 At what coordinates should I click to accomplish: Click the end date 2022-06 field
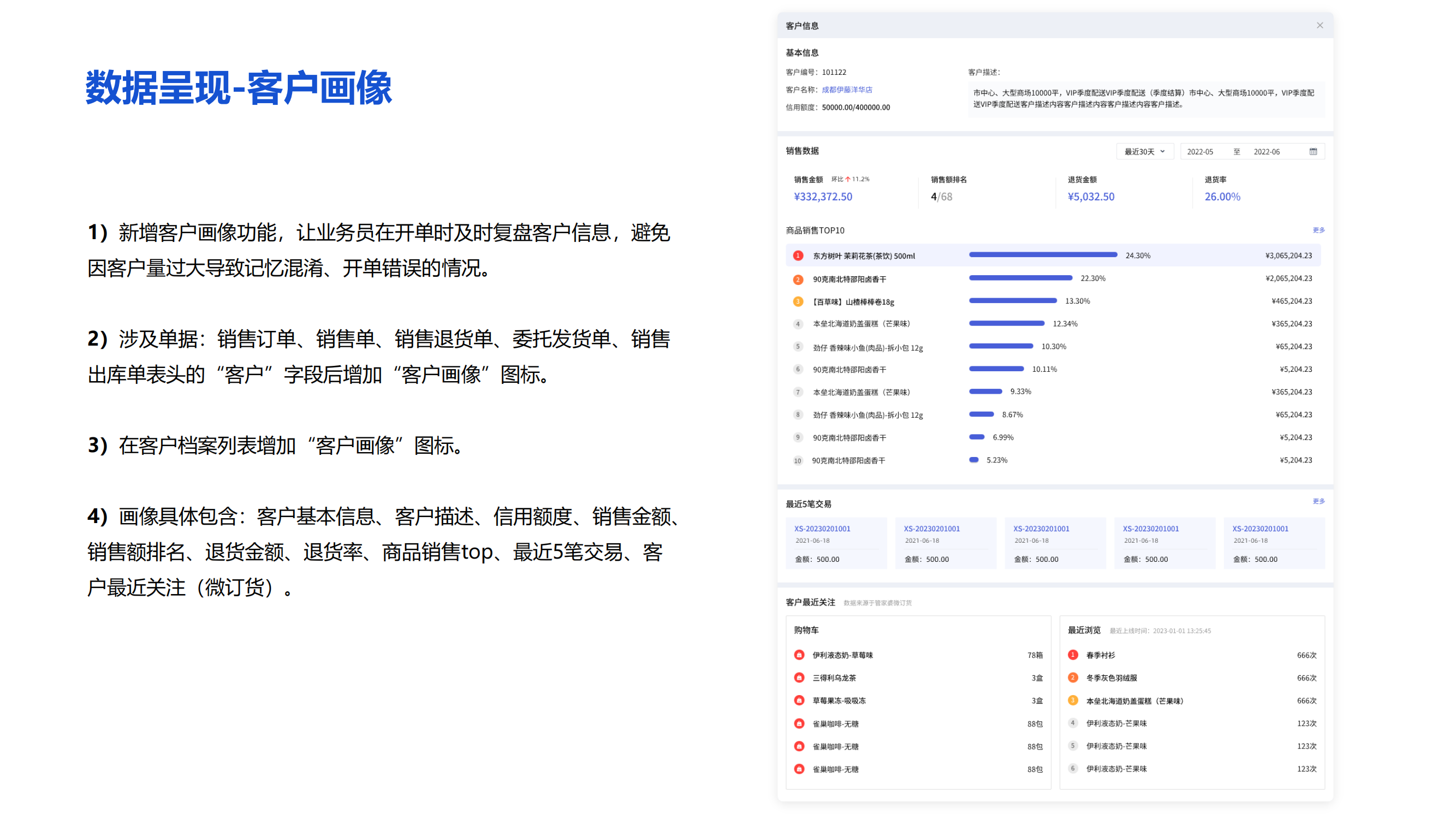pyautogui.click(x=1266, y=151)
